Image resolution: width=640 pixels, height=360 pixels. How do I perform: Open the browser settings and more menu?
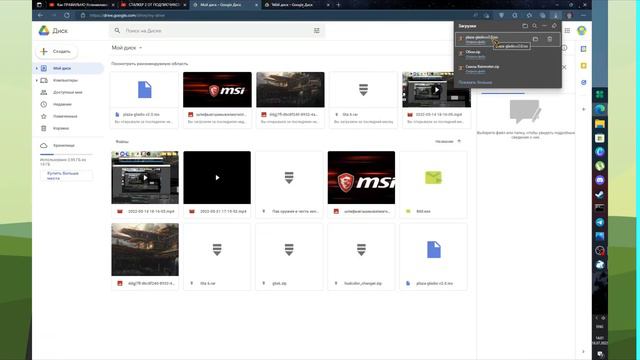point(583,15)
